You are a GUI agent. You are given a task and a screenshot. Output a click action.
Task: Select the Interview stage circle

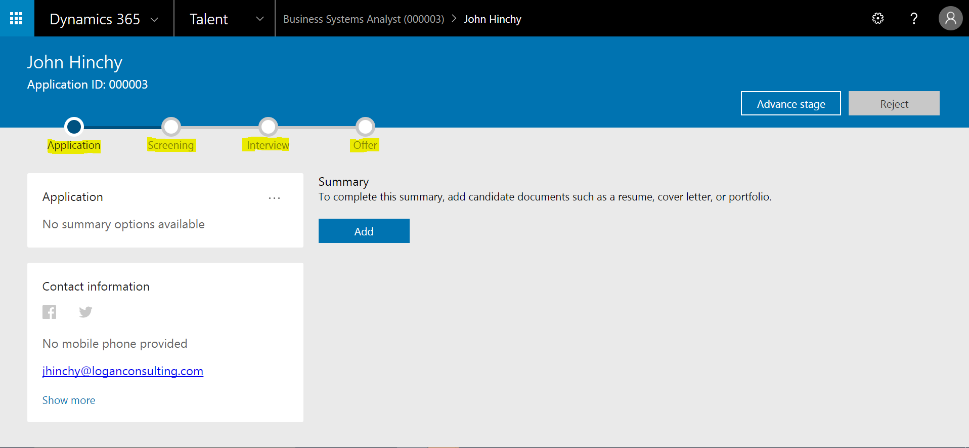[268, 126]
